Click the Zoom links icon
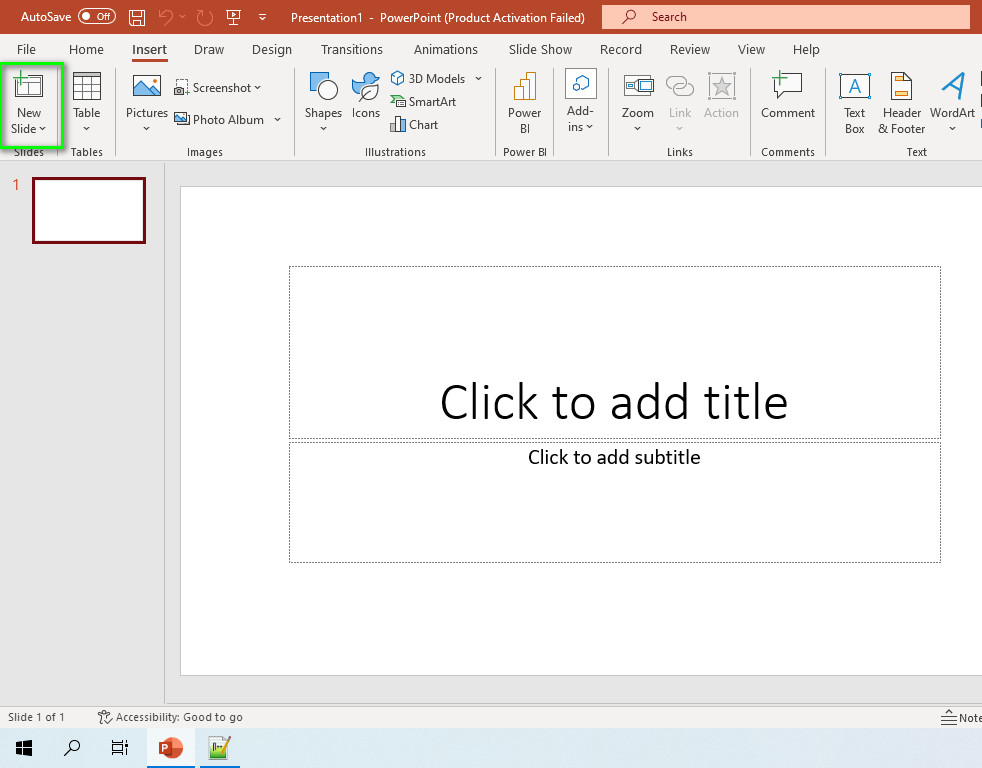Viewport: 982px width, 768px height. point(638,86)
